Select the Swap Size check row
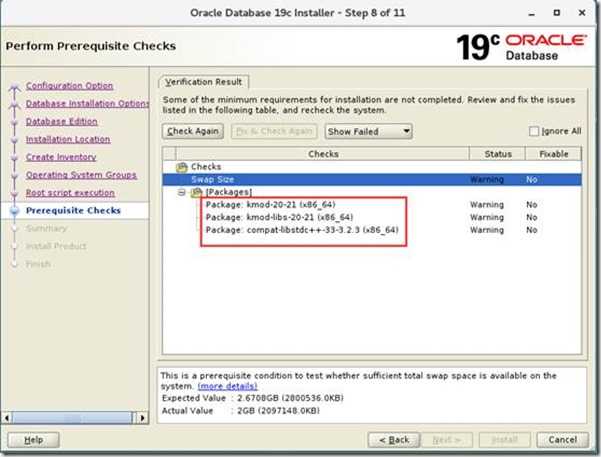601x457 pixels. pyautogui.click(x=372, y=179)
